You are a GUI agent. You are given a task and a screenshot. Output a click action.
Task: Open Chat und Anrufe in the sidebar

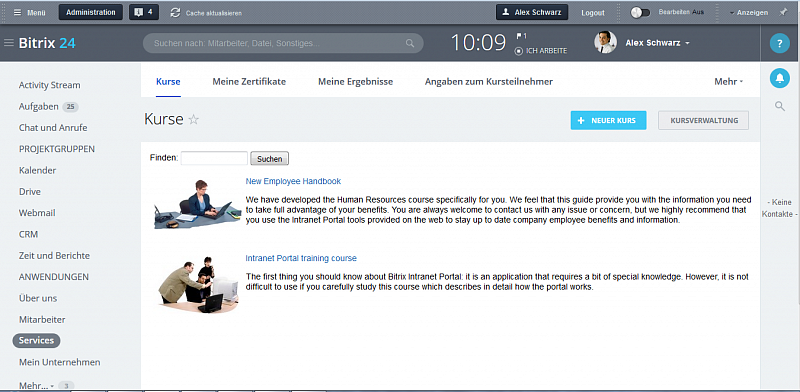53,128
